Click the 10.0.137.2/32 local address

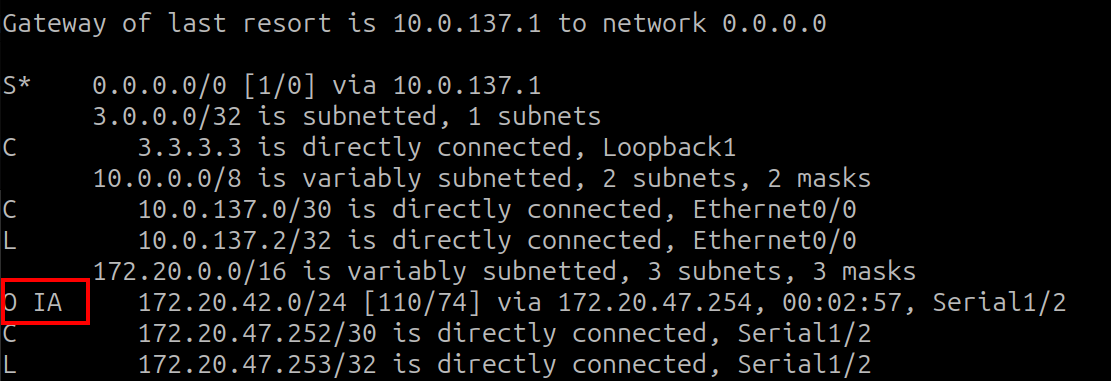pos(235,241)
